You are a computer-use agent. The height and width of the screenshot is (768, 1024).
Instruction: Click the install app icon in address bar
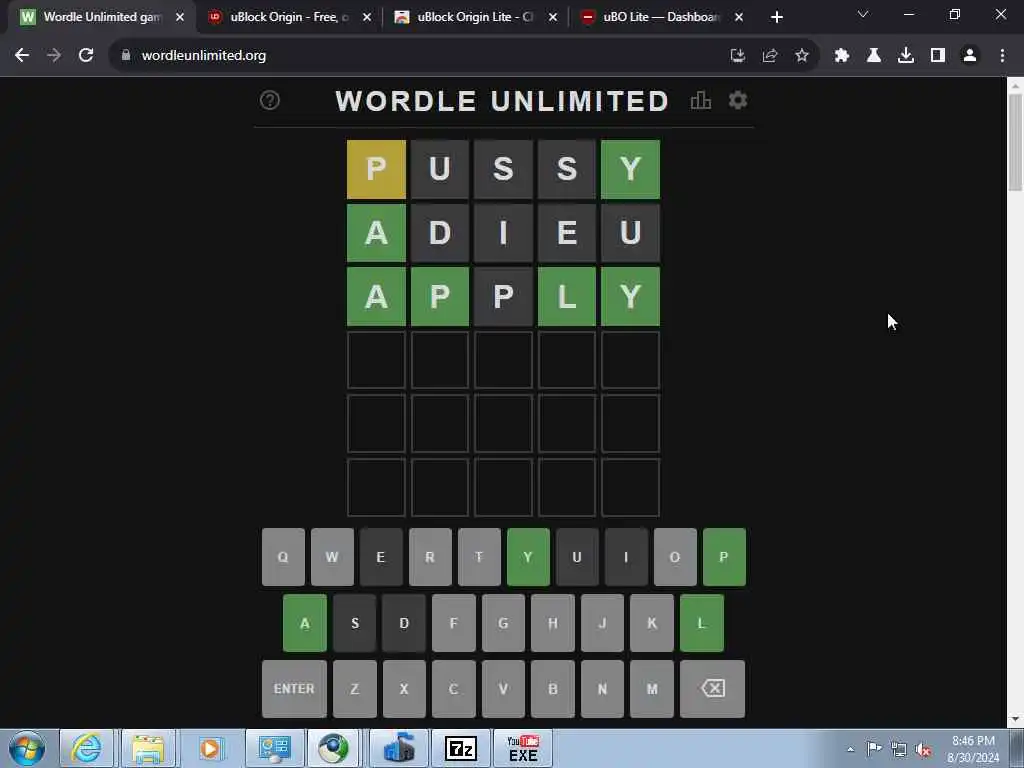(x=738, y=56)
